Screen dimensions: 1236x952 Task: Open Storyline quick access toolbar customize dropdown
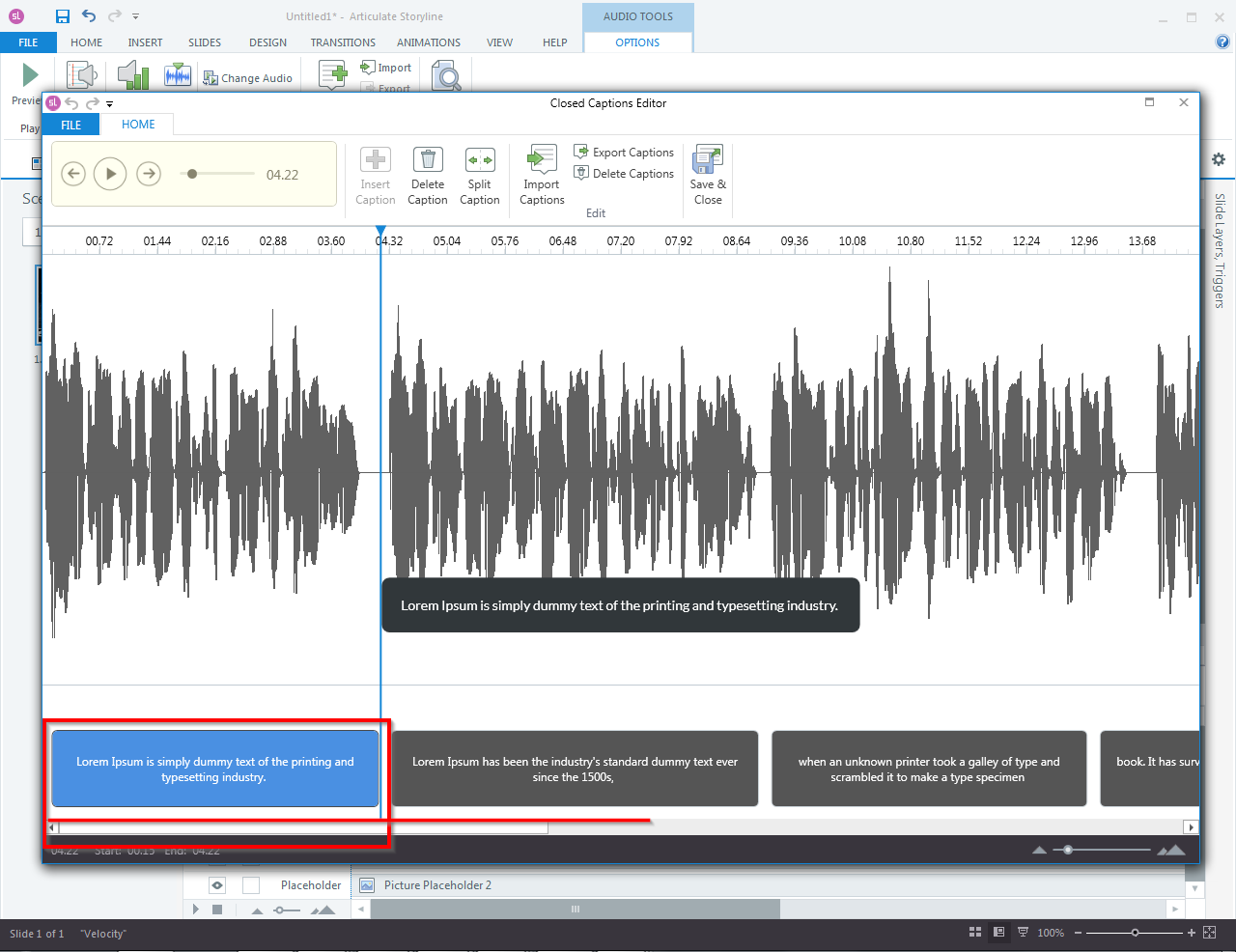pos(136,16)
